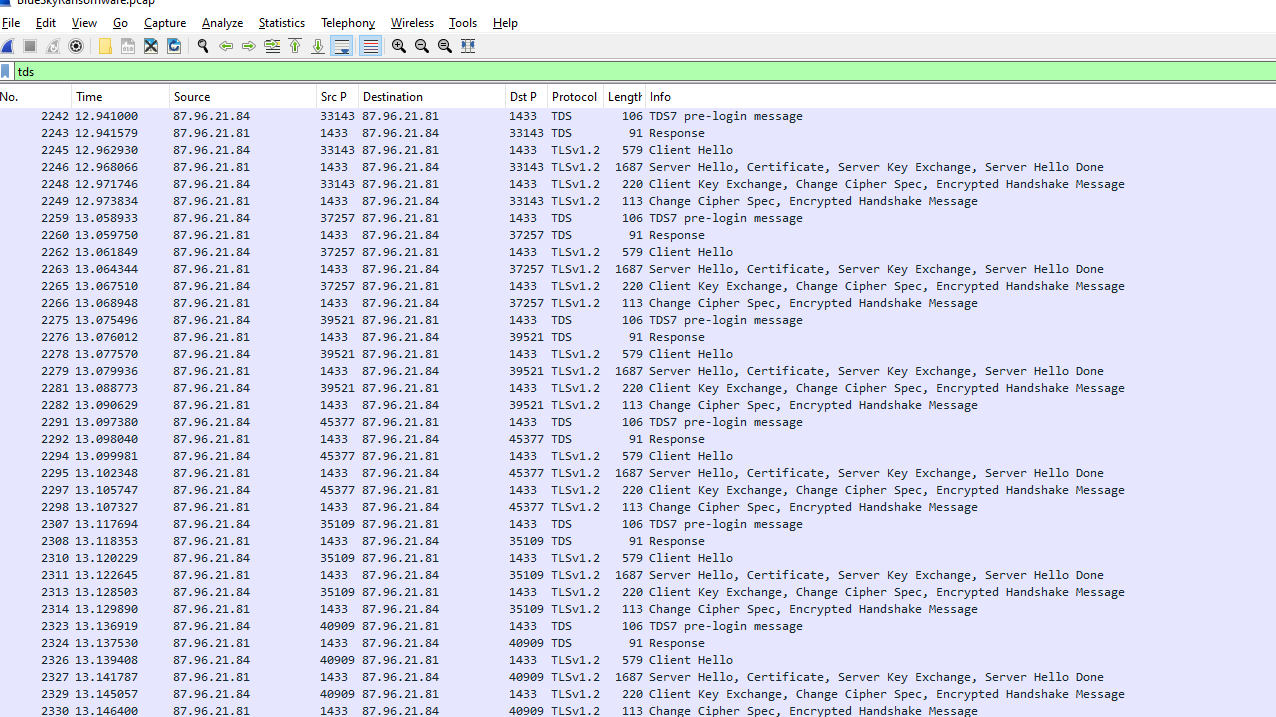Screen dimensions: 1276x717
Task: Open the Analyze menu
Action: [222, 22]
